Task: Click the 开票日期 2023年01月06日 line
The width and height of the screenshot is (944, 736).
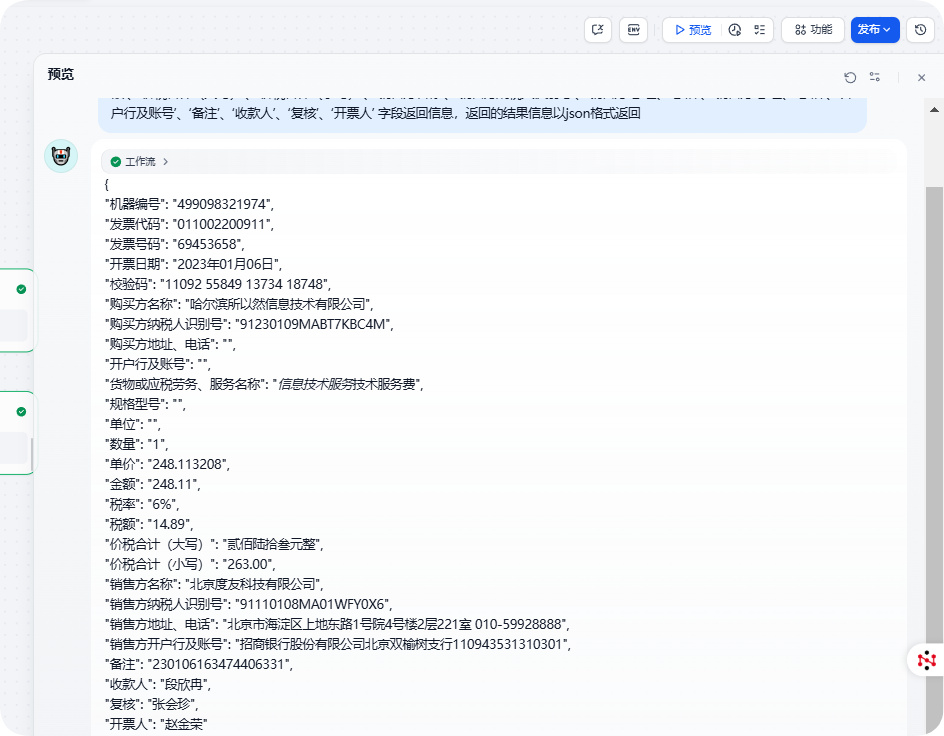Action: pyautogui.click(x=194, y=264)
